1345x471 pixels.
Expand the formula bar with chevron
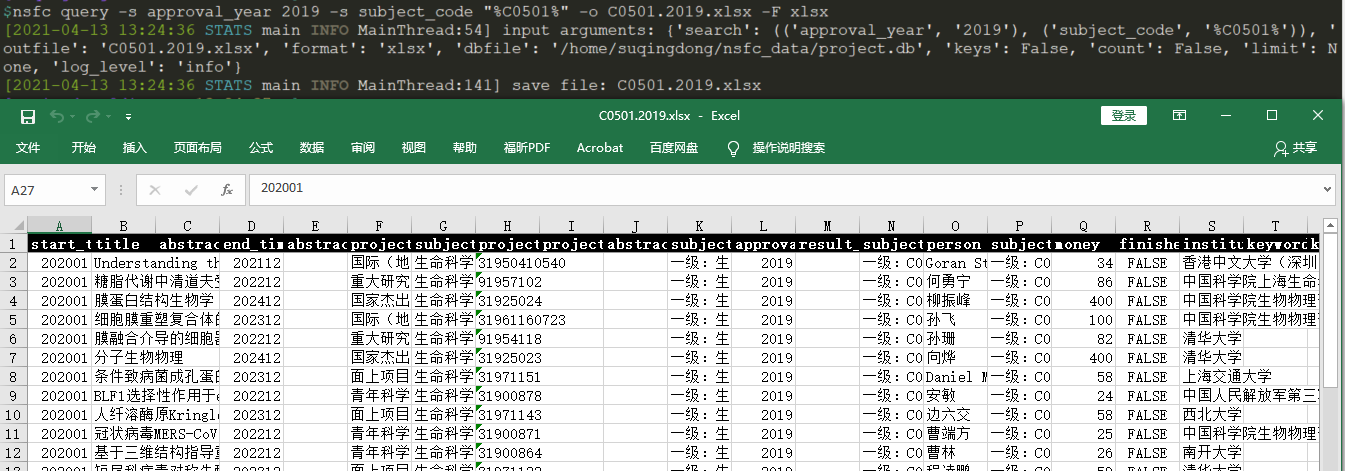pyautogui.click(x=1327, y=188)
